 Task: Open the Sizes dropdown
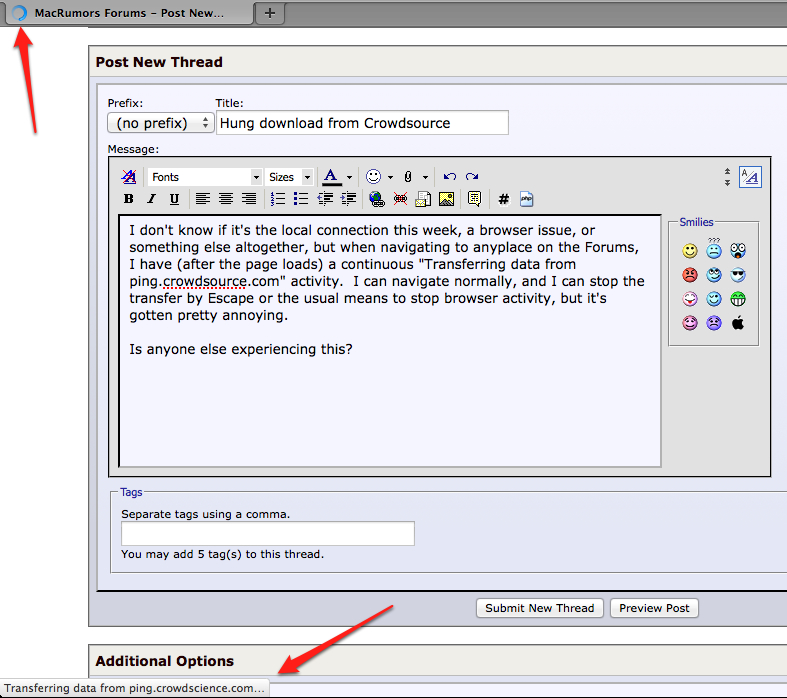[x=289, y=177]
